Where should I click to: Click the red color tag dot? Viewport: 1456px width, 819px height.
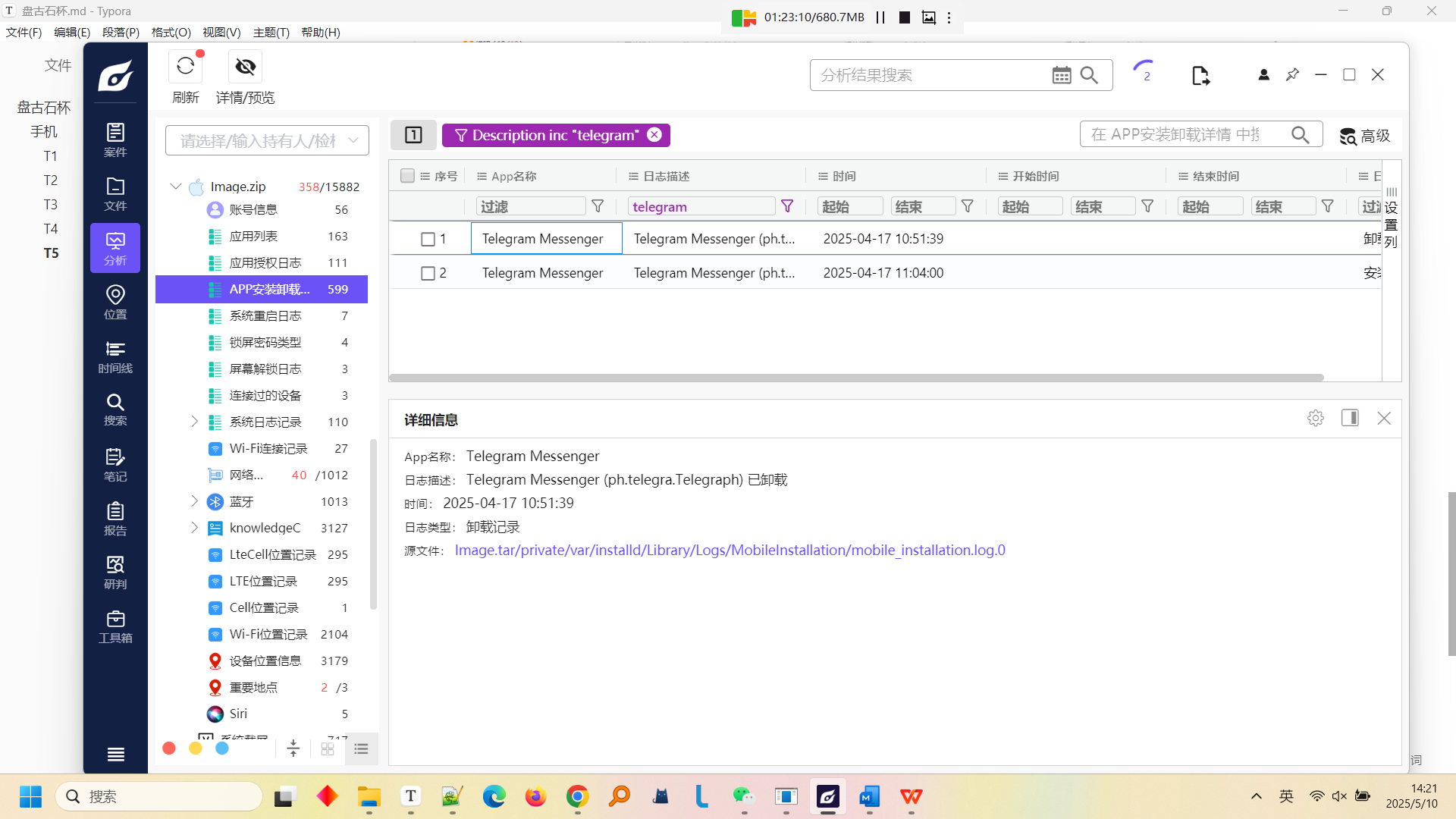(x=169, y=748)
